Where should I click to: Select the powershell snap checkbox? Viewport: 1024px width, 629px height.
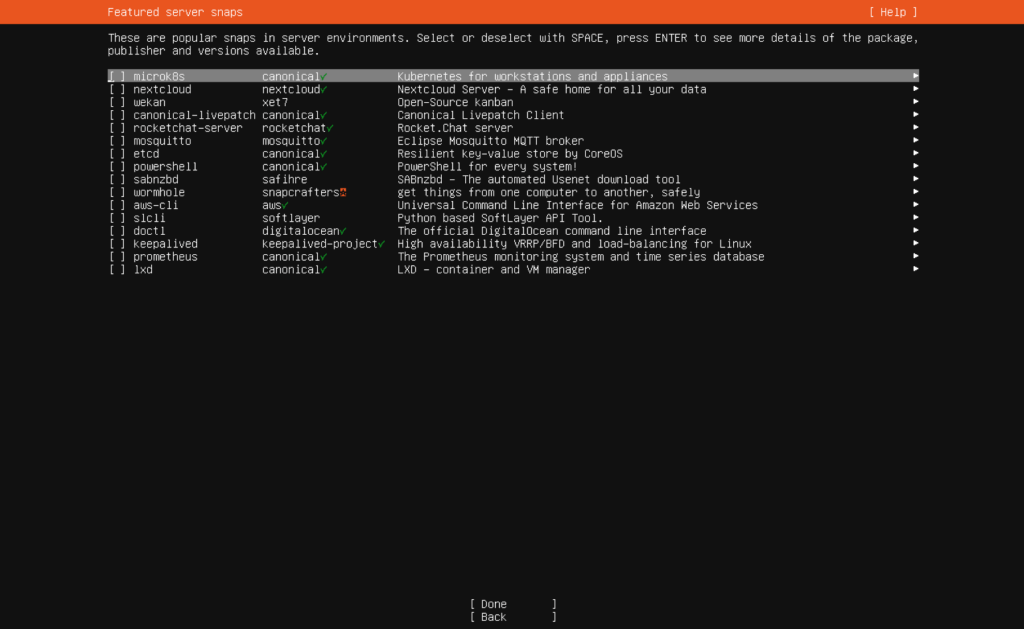pos(117,167)
